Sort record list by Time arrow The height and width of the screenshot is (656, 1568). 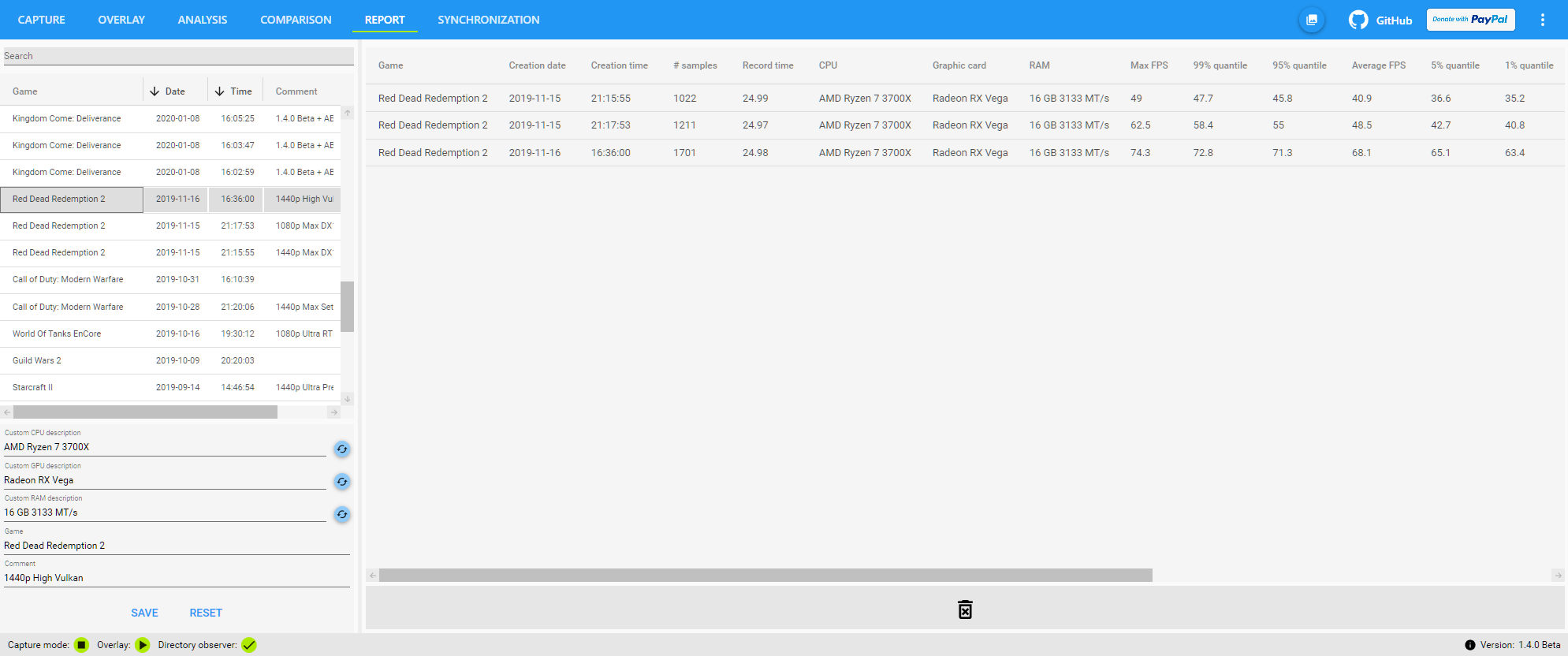tap(220, 91)
